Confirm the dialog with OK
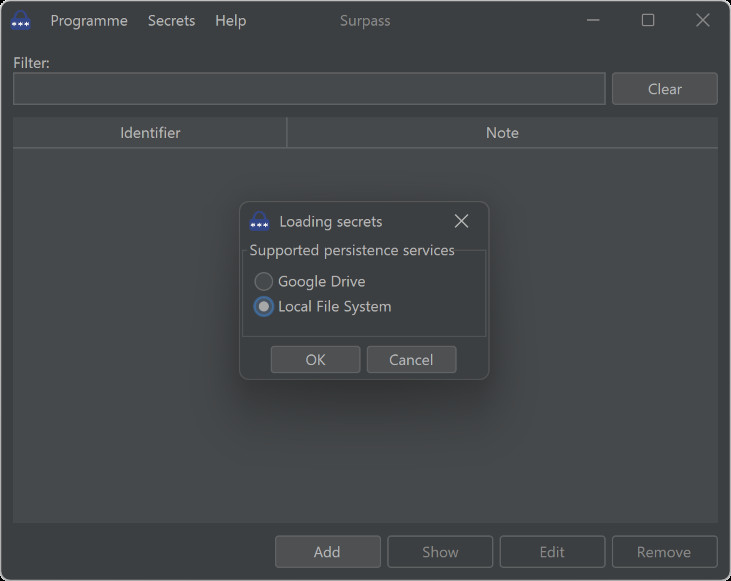 (315, 360)
